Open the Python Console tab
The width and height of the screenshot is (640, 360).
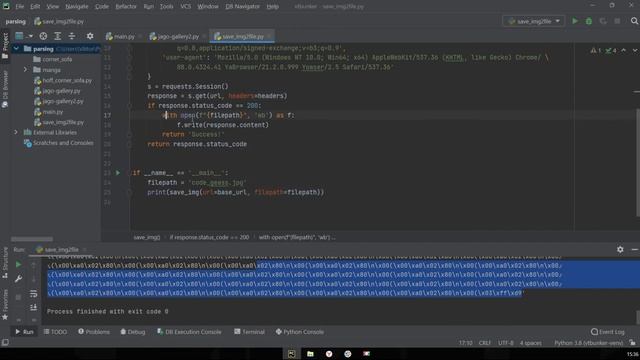(x=300, y=332)
